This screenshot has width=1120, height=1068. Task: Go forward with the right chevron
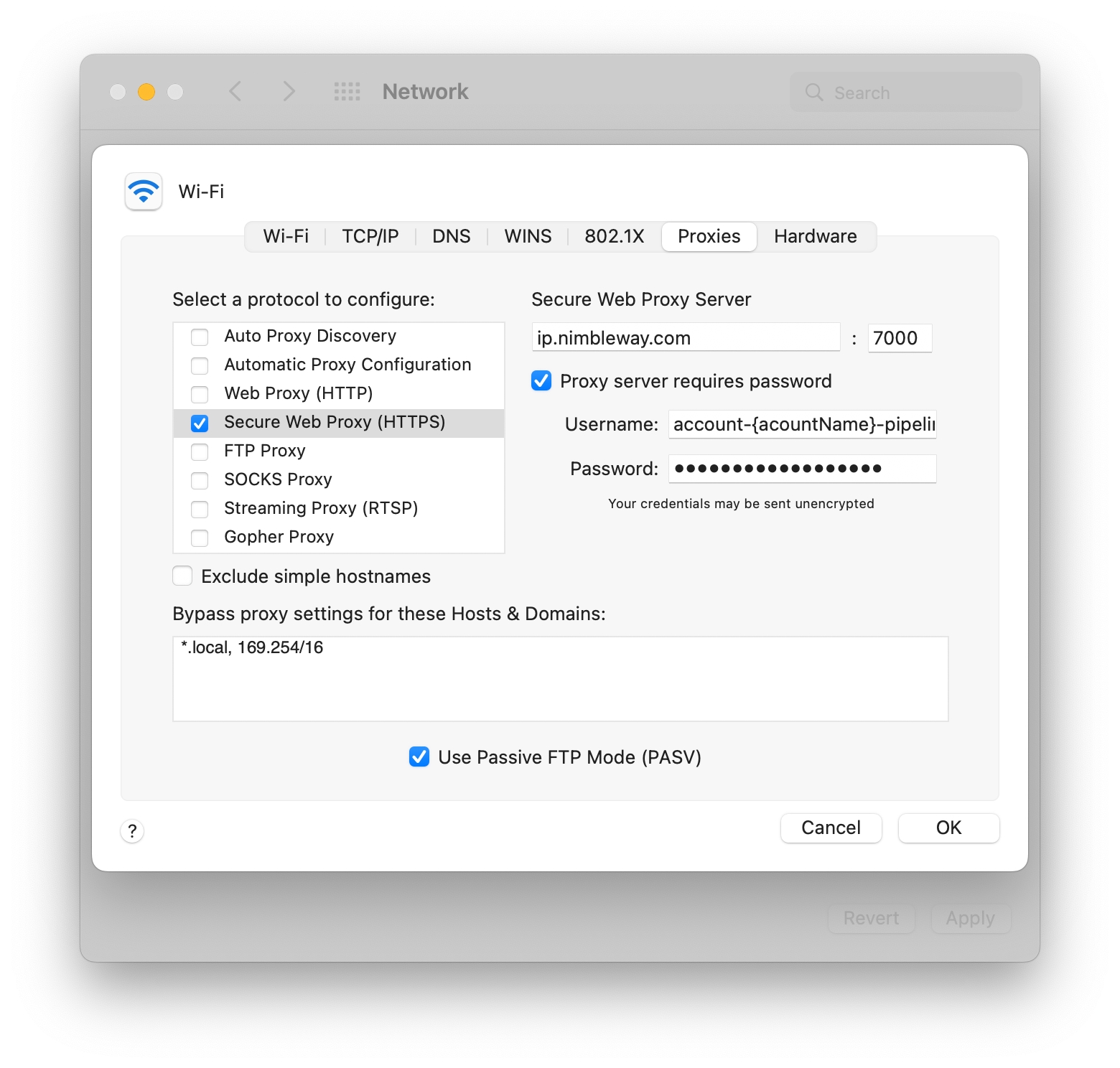(x=289, y=92)
